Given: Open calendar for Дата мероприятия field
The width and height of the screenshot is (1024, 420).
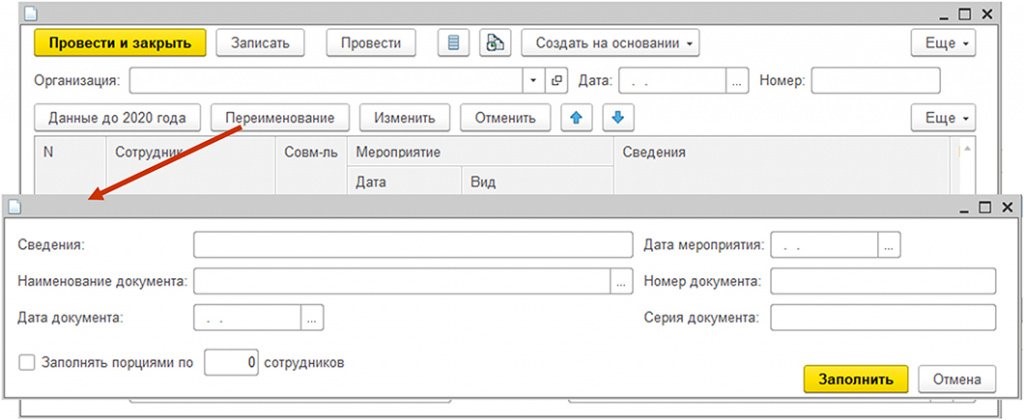Looking at the screenshot, I should tap(889, 244).
